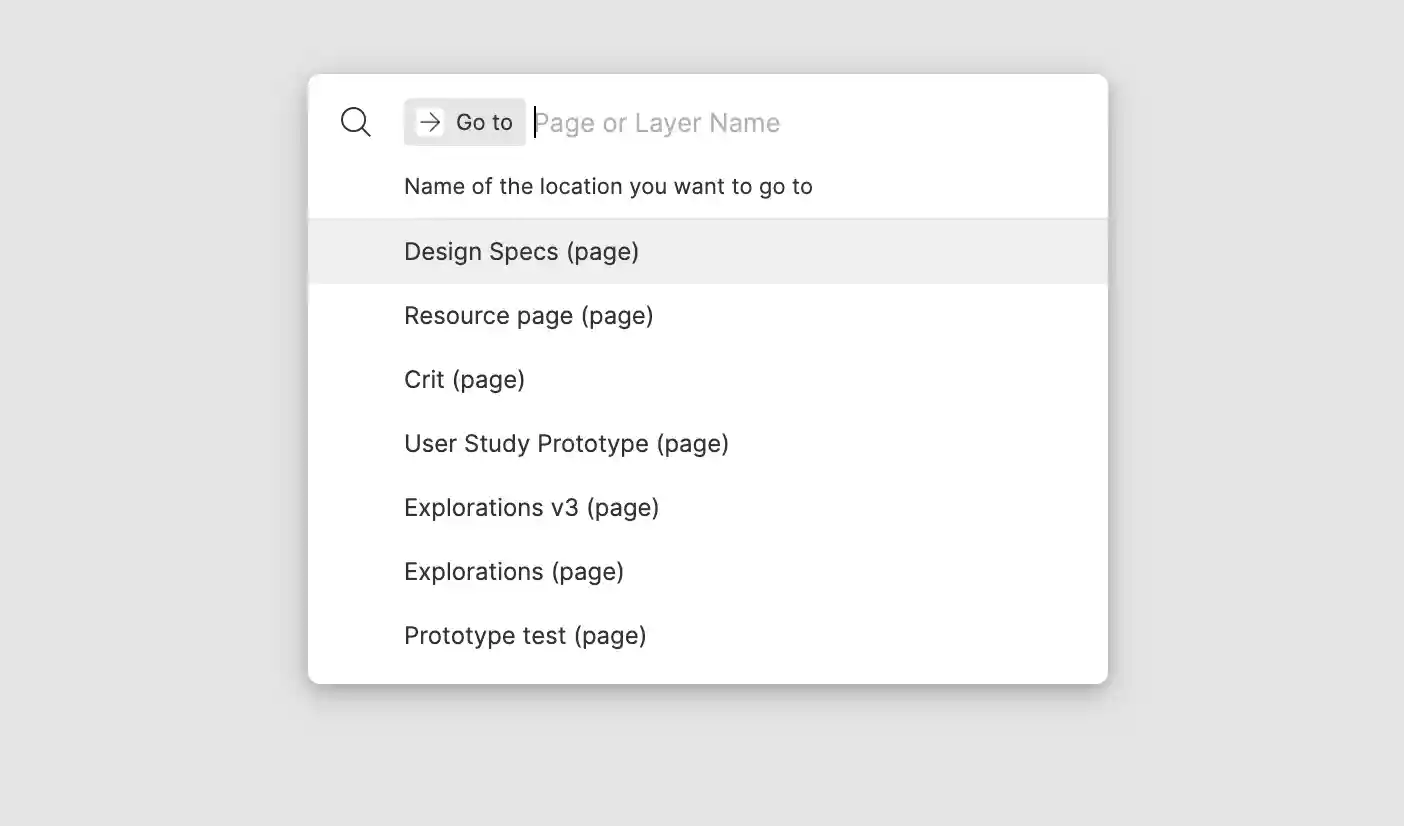Click the gray backdrop outside the palette
The image size is (1404, 826).
[x=150, y=400]
